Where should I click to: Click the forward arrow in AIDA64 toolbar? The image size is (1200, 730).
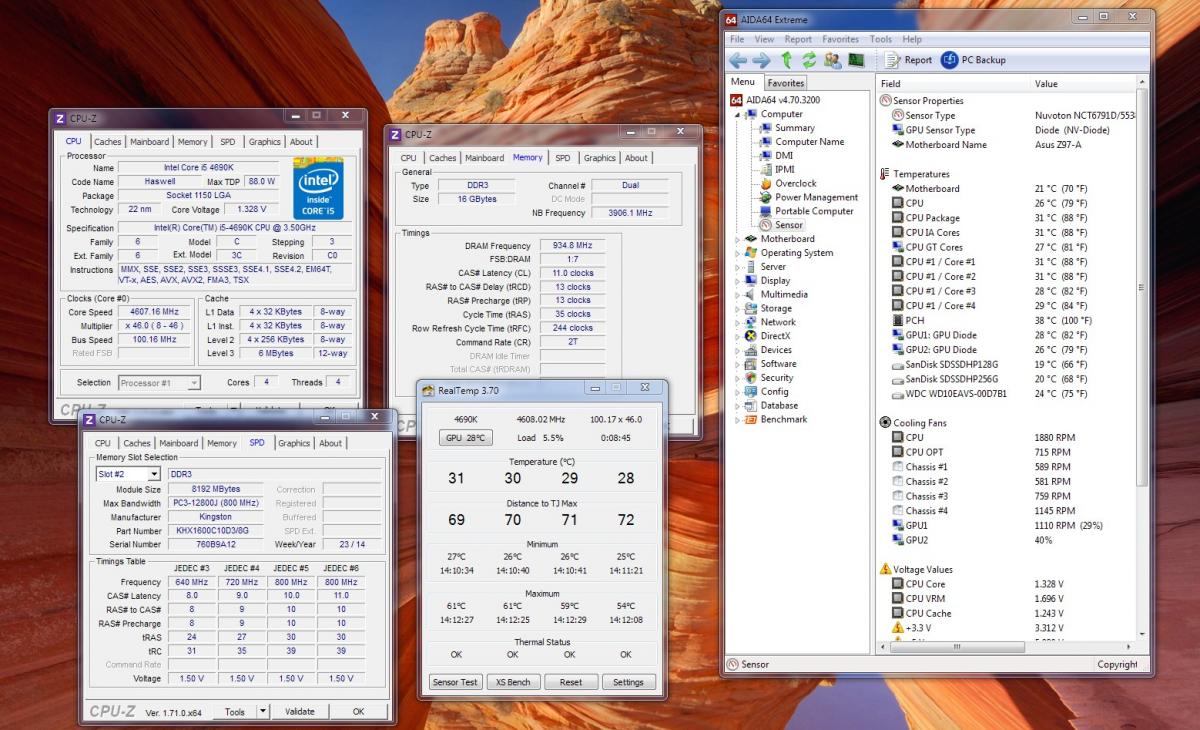click(x=761, y=60)
